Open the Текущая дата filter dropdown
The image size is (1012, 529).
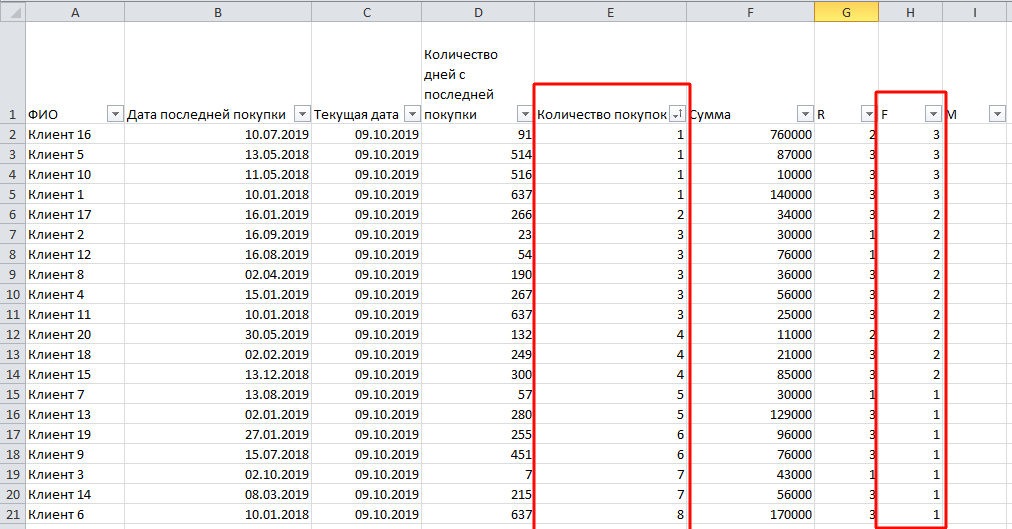point(411,114)
